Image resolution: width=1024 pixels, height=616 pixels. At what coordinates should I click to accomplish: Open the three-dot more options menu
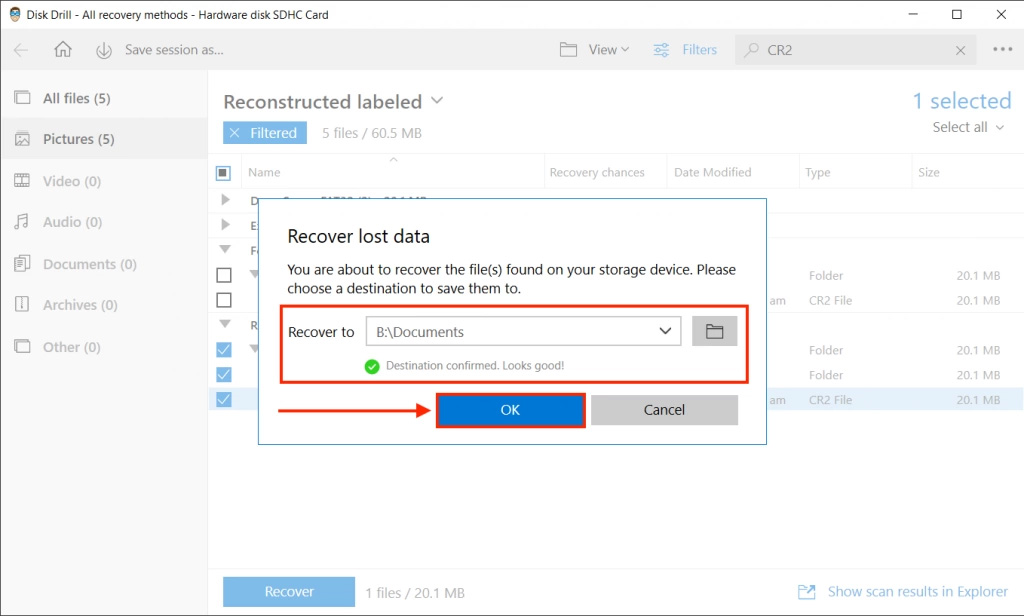1002,49
